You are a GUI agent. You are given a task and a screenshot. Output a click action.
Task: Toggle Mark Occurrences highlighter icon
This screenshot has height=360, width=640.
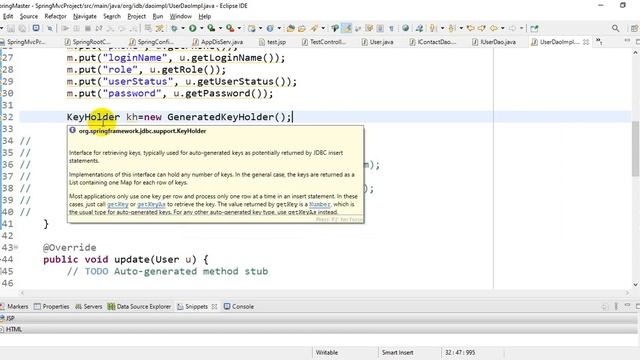(x=346, y=29)
